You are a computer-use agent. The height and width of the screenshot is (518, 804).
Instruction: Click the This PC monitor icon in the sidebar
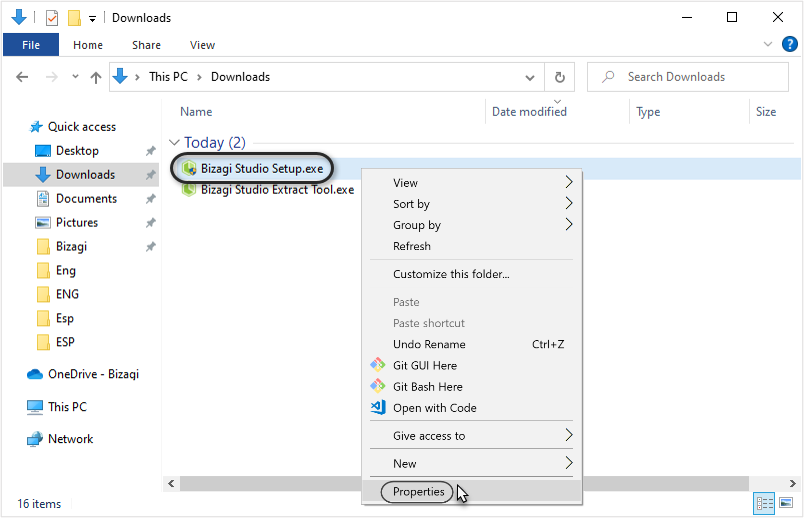click(x=35, y=407)
